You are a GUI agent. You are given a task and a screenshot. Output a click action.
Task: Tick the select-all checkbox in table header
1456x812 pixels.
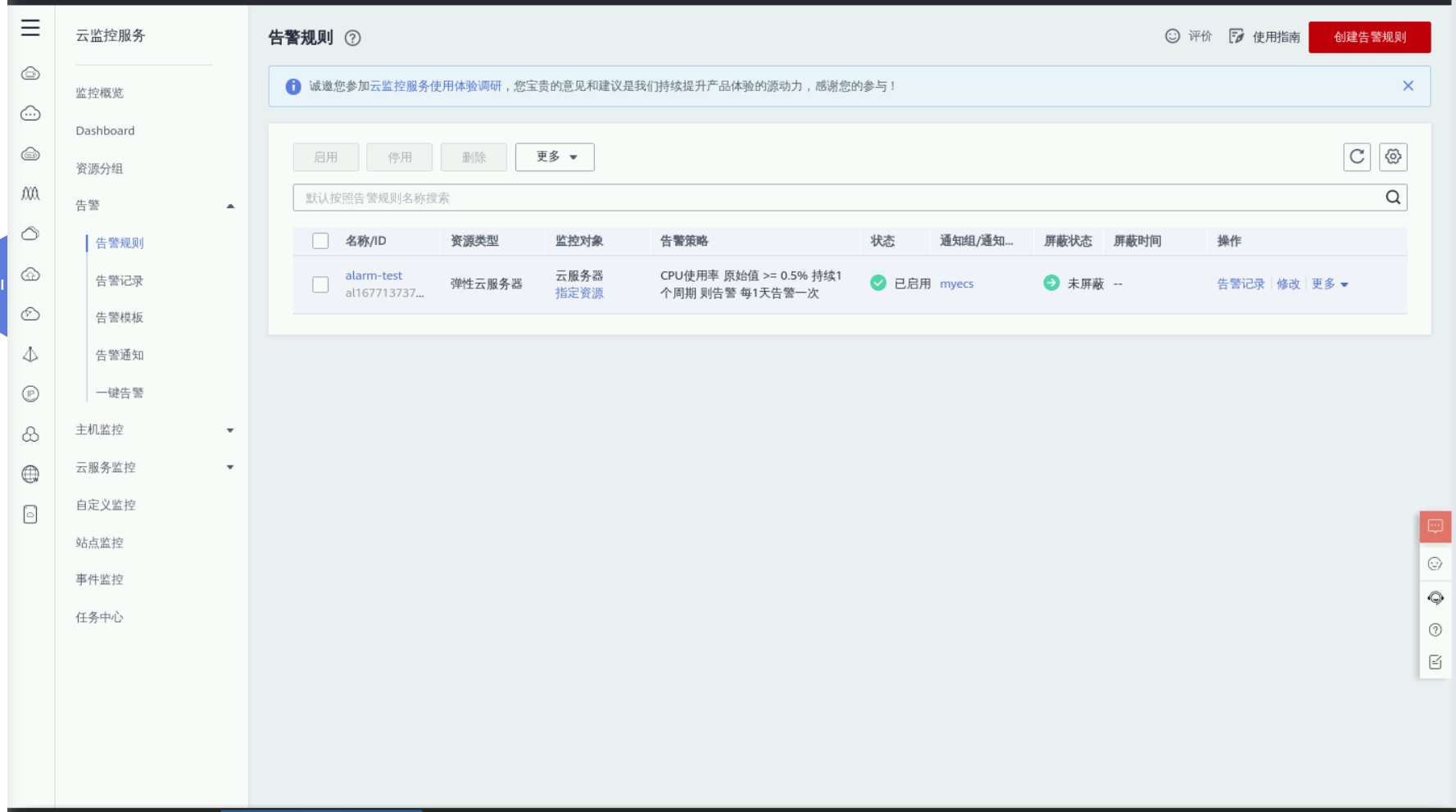click(x=320, y=241)
